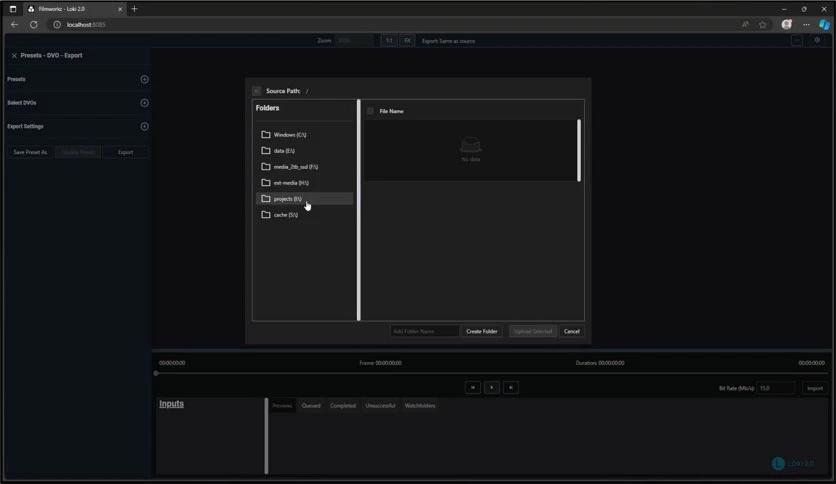Open the Windows (C:\) folder
This screenshot has width=836, height=484.
point(289,135)
